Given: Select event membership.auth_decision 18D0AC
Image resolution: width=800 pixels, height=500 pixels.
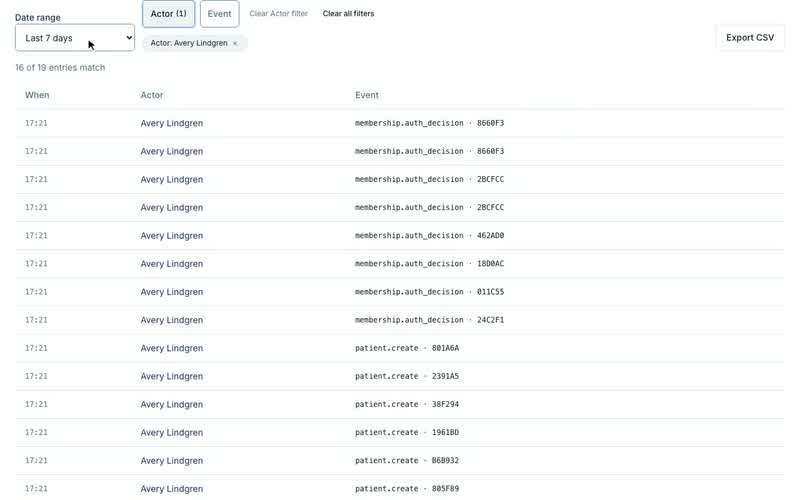Looking at the screenshot, I should [x=429, y=264].
